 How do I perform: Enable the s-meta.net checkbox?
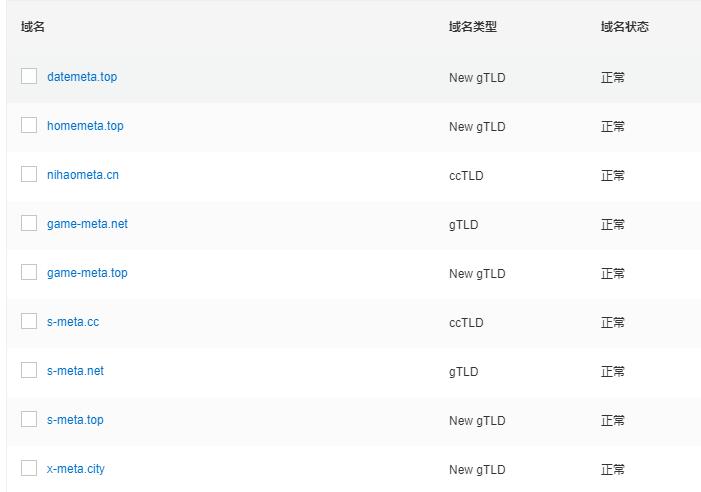tap(29, 370)
